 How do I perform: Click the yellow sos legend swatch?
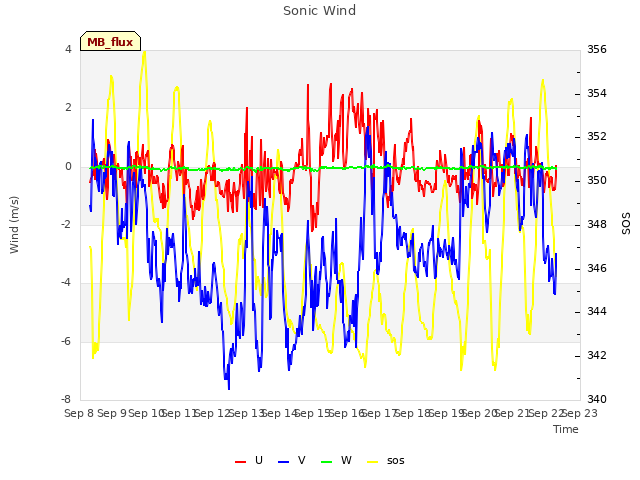373,462
